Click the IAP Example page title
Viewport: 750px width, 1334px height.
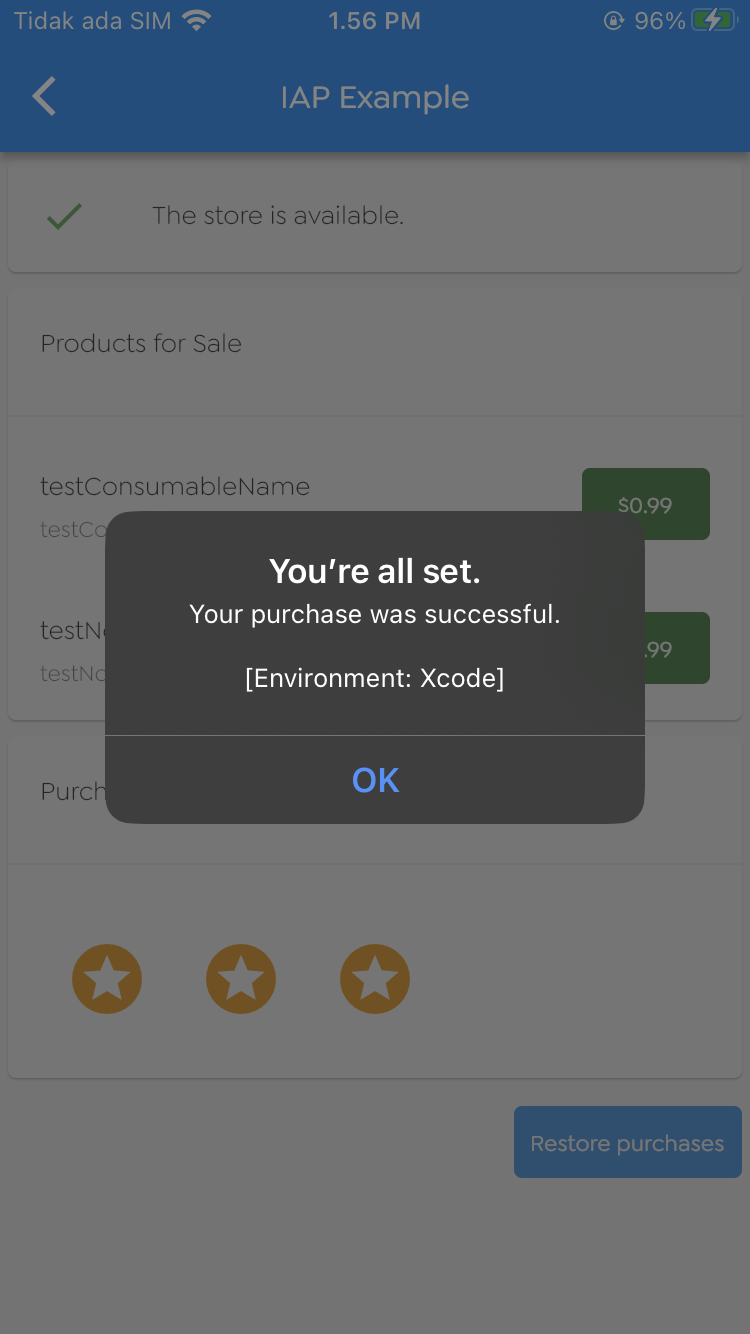click(x=375, y=97)
